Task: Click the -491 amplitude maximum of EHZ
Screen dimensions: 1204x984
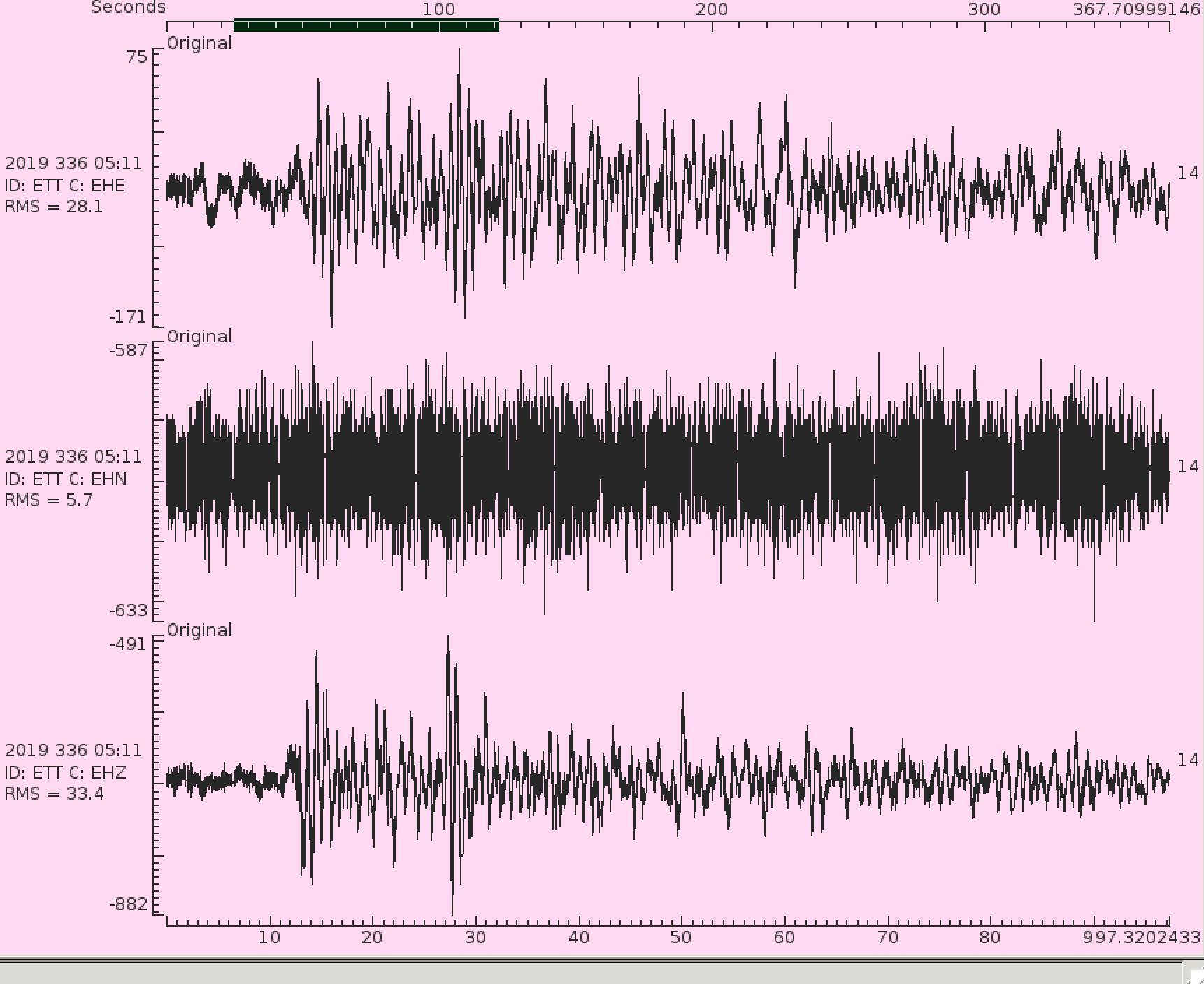Action: [x=129, y=644]
